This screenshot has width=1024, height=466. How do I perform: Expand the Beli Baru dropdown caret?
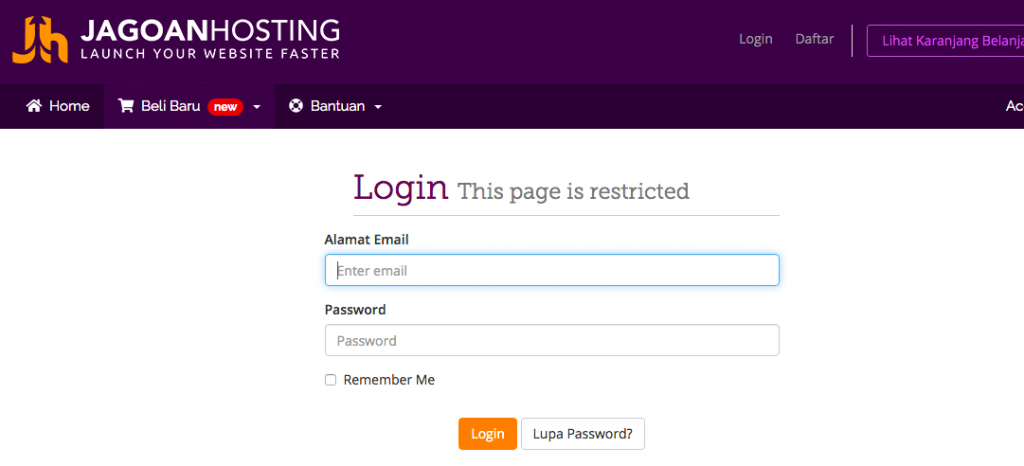click(x=257, y=107)
